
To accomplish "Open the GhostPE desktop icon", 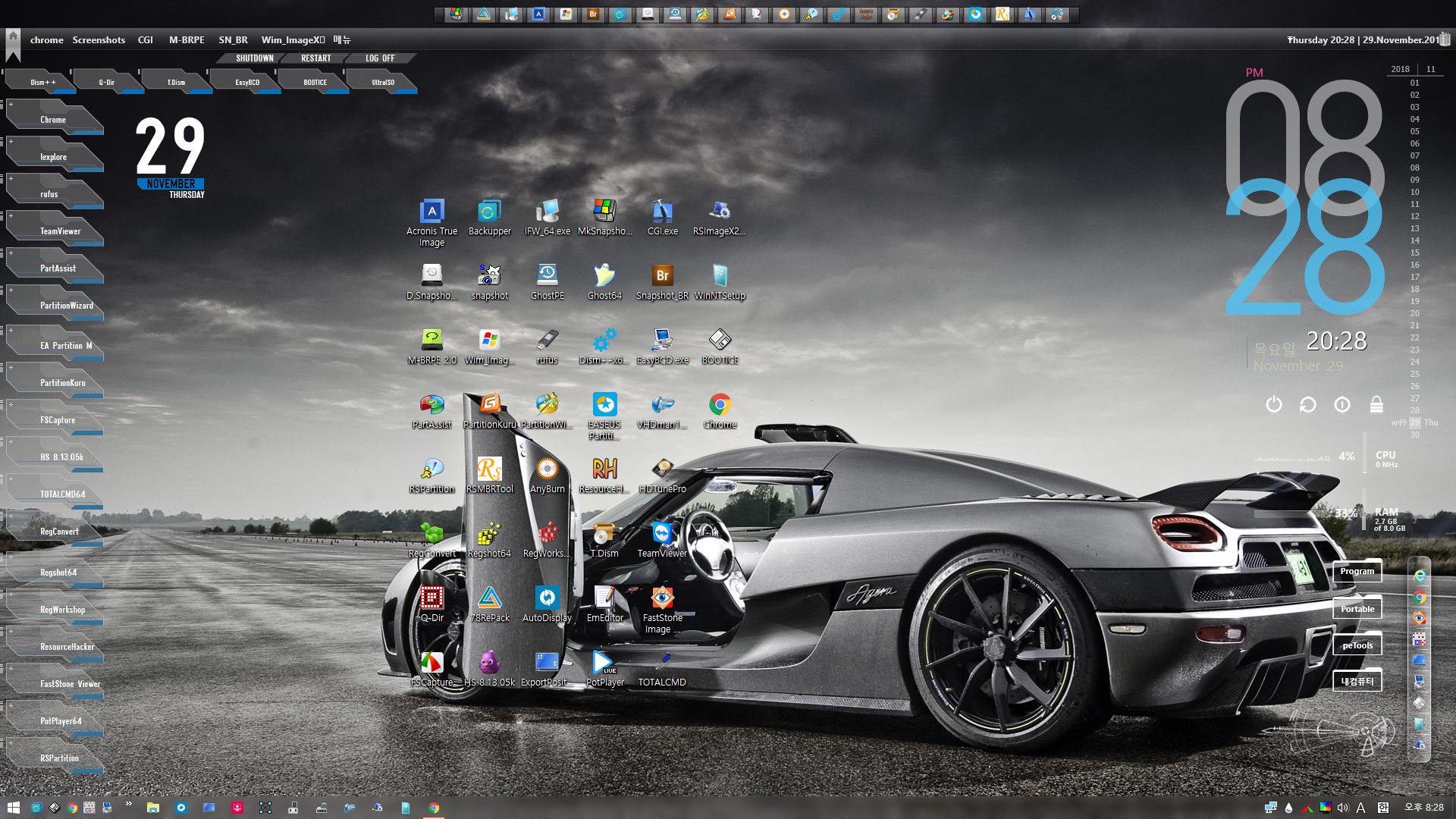I will point(547,282).
